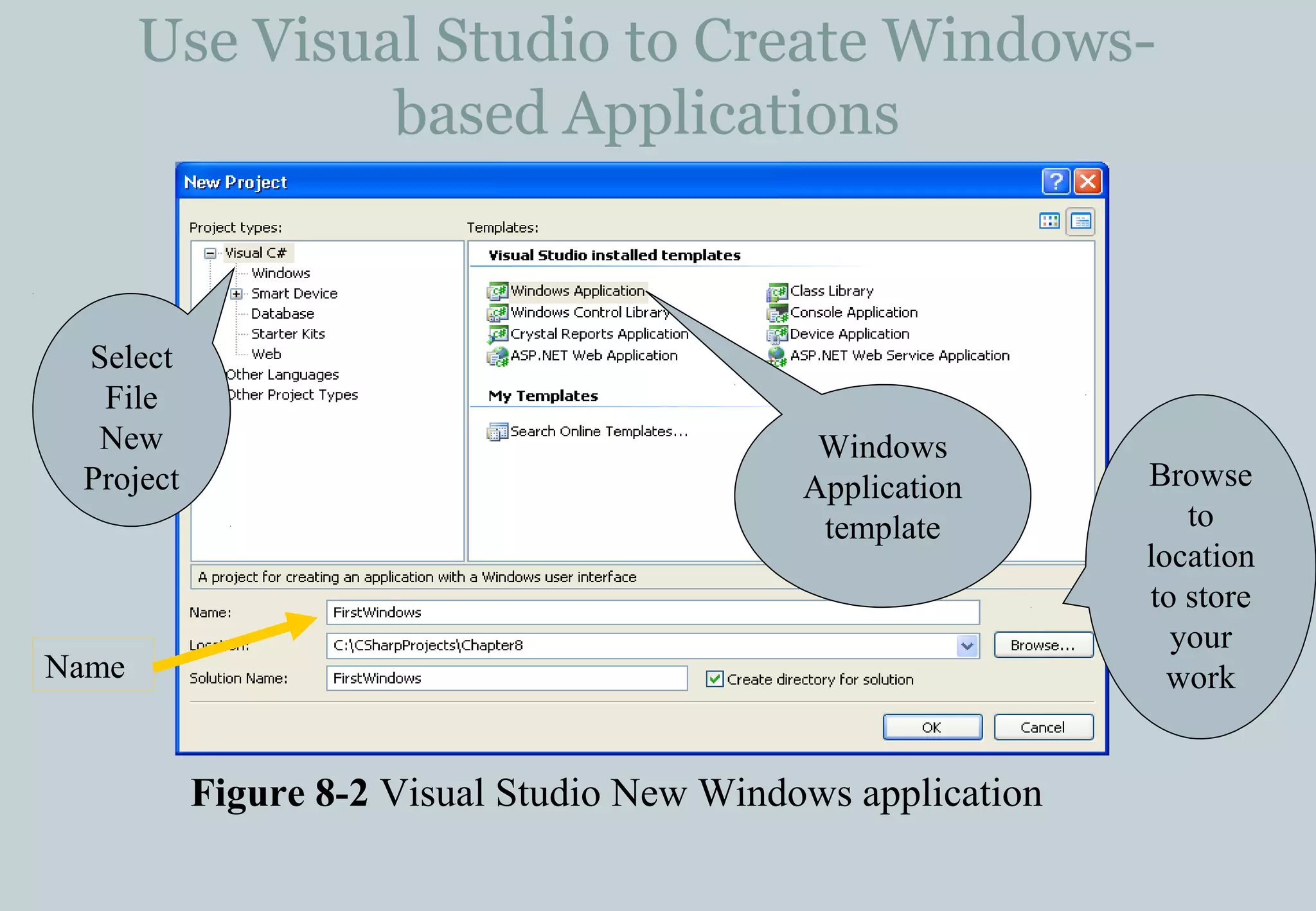Click the Class Library template label
Viewport: 1316px width, 911px height.
click(x=832, y=291)
